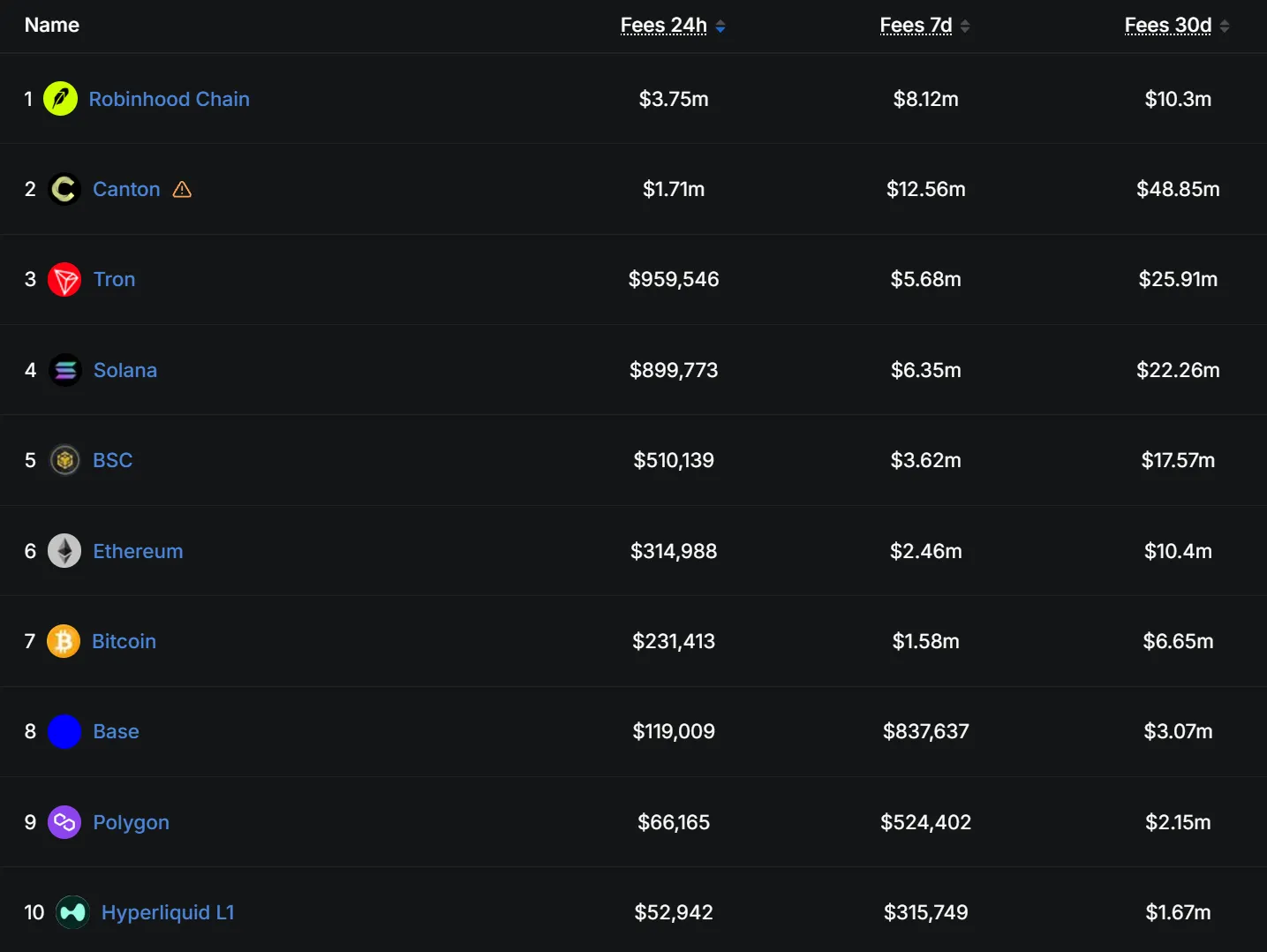Image resolution: width=1267 pixels, height=952 pixels.
Task: Select the $52,942 Hyperliquid 24h value
Action: tap(674, 912)
